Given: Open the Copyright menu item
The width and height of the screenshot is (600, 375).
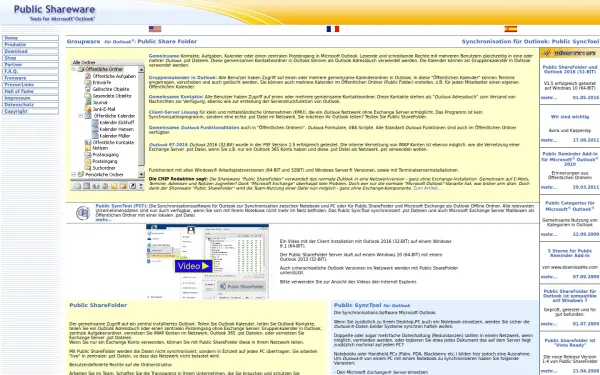Looking at the screenshot, I should pos(30,111).
